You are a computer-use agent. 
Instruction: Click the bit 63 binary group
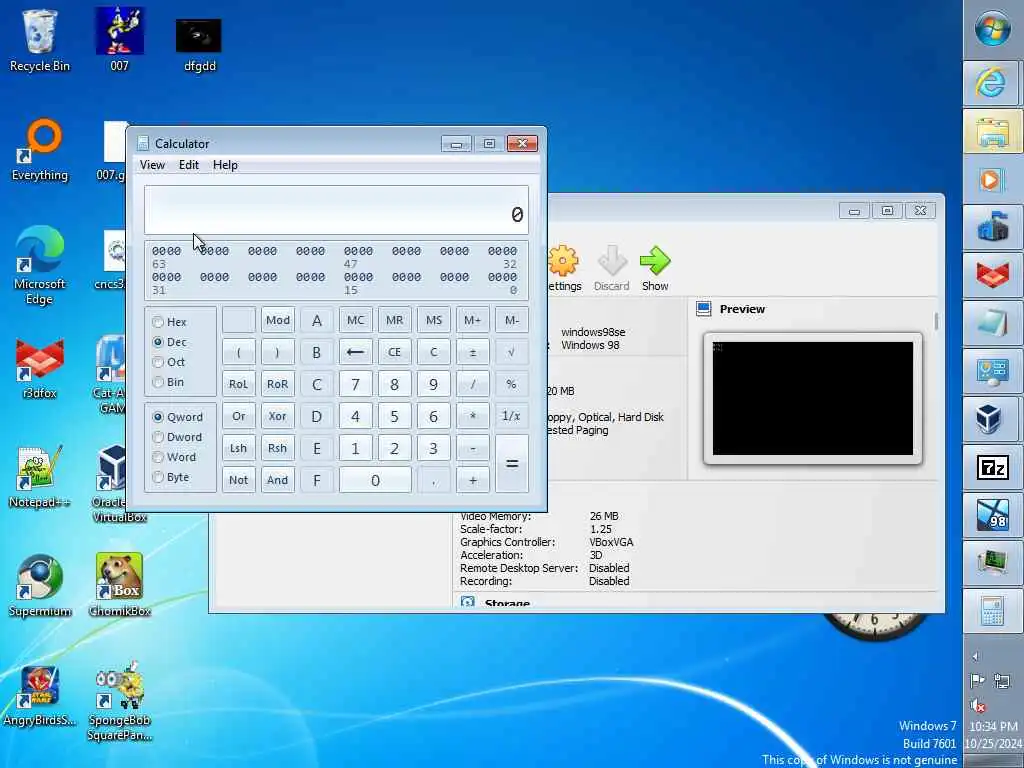coord(166,251)
